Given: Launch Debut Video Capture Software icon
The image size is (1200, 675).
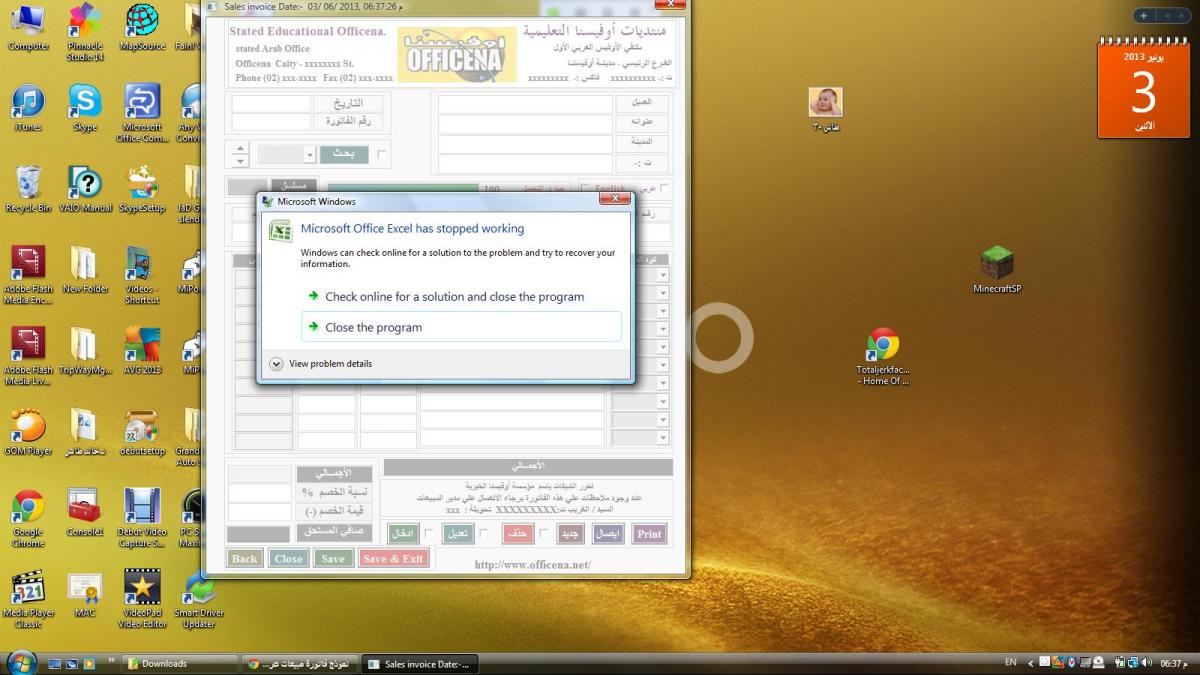Looking at the screenshot, I should click(142, 518).
